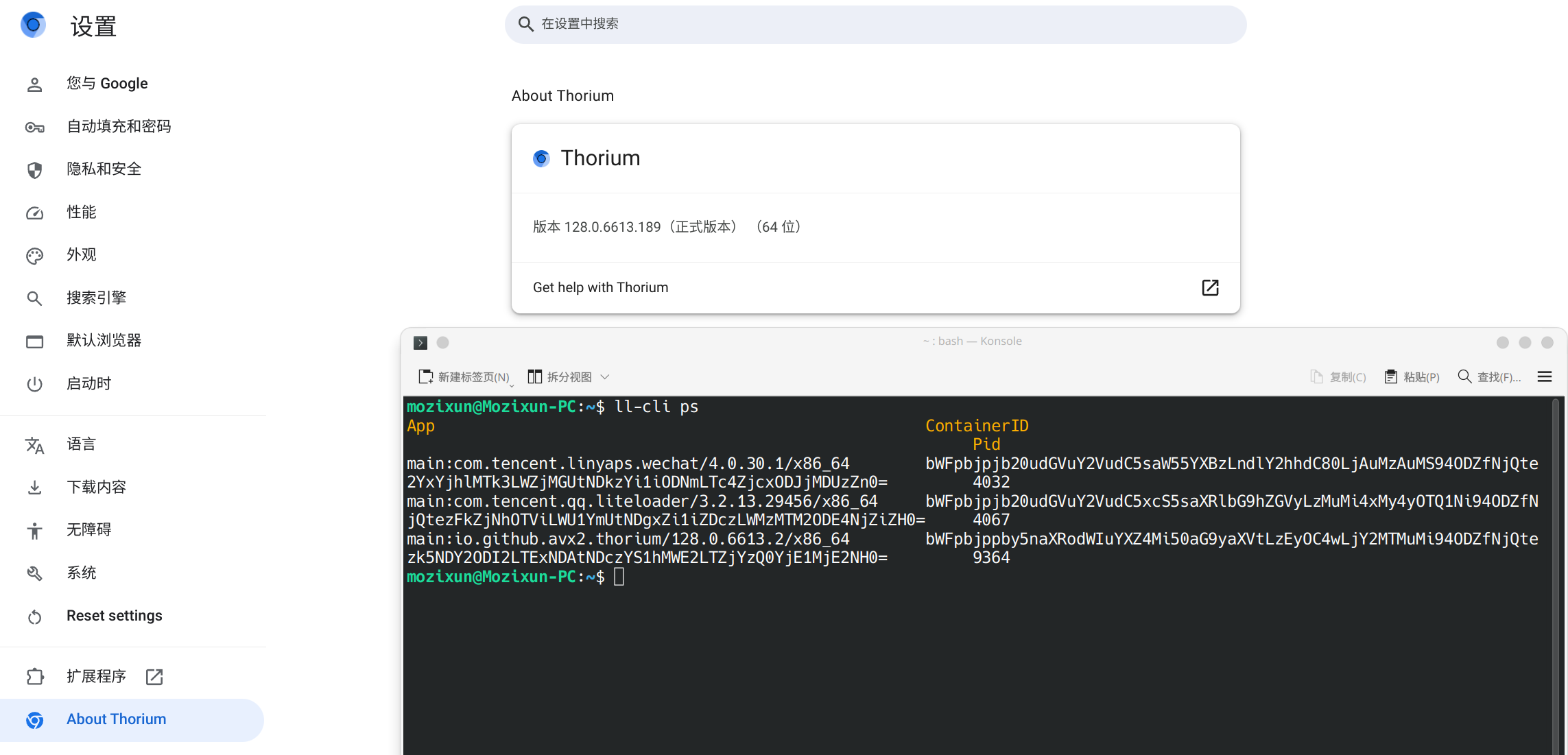Click the accessibility icon beside 无障碍
The image size is (1568, 755).
click(x=34, y=530)
